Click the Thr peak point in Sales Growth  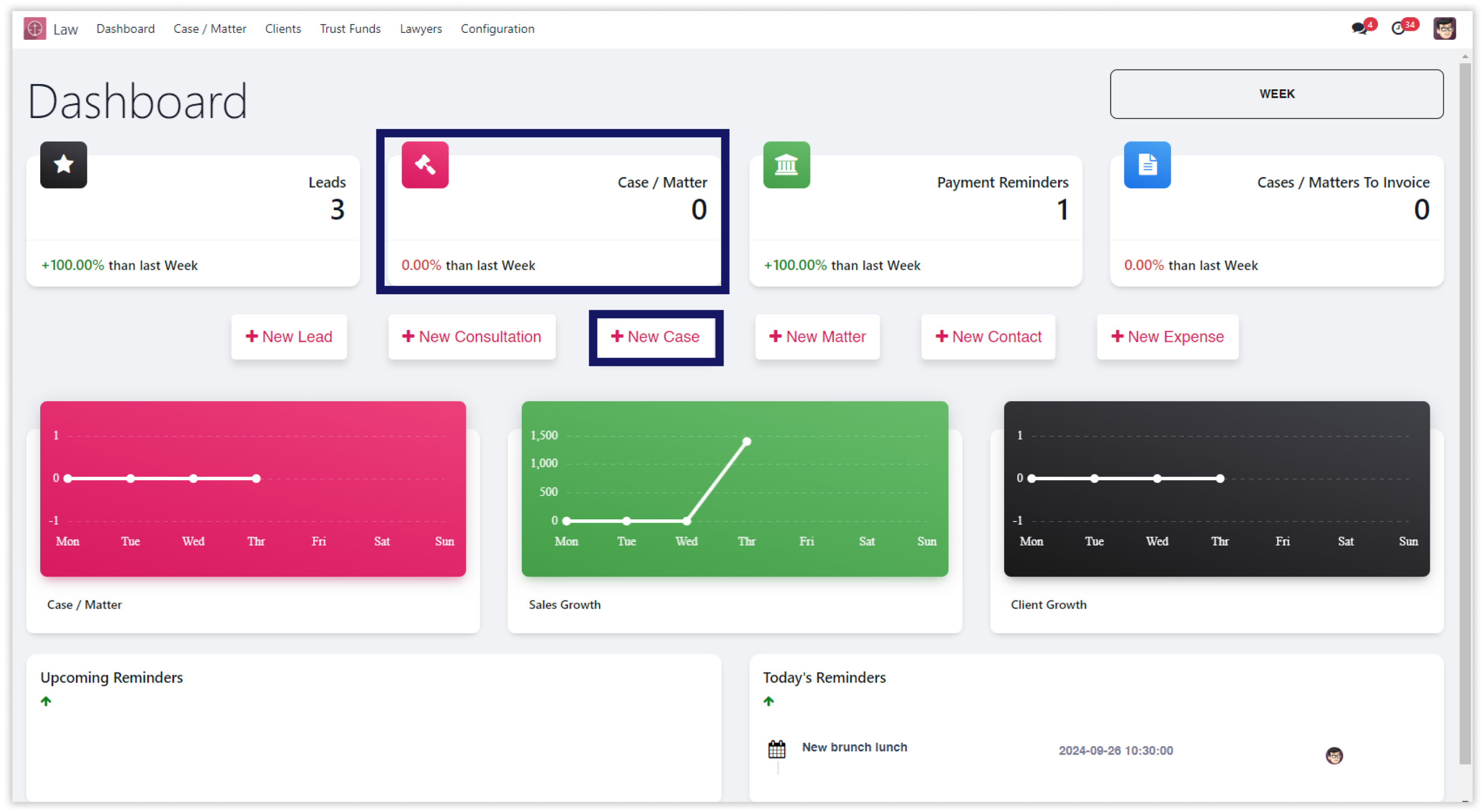click(746, 442)
